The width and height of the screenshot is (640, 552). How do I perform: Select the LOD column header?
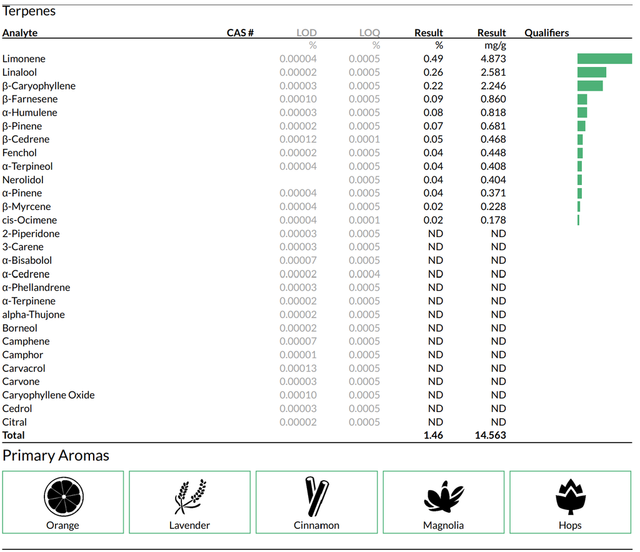click(307, 33)
